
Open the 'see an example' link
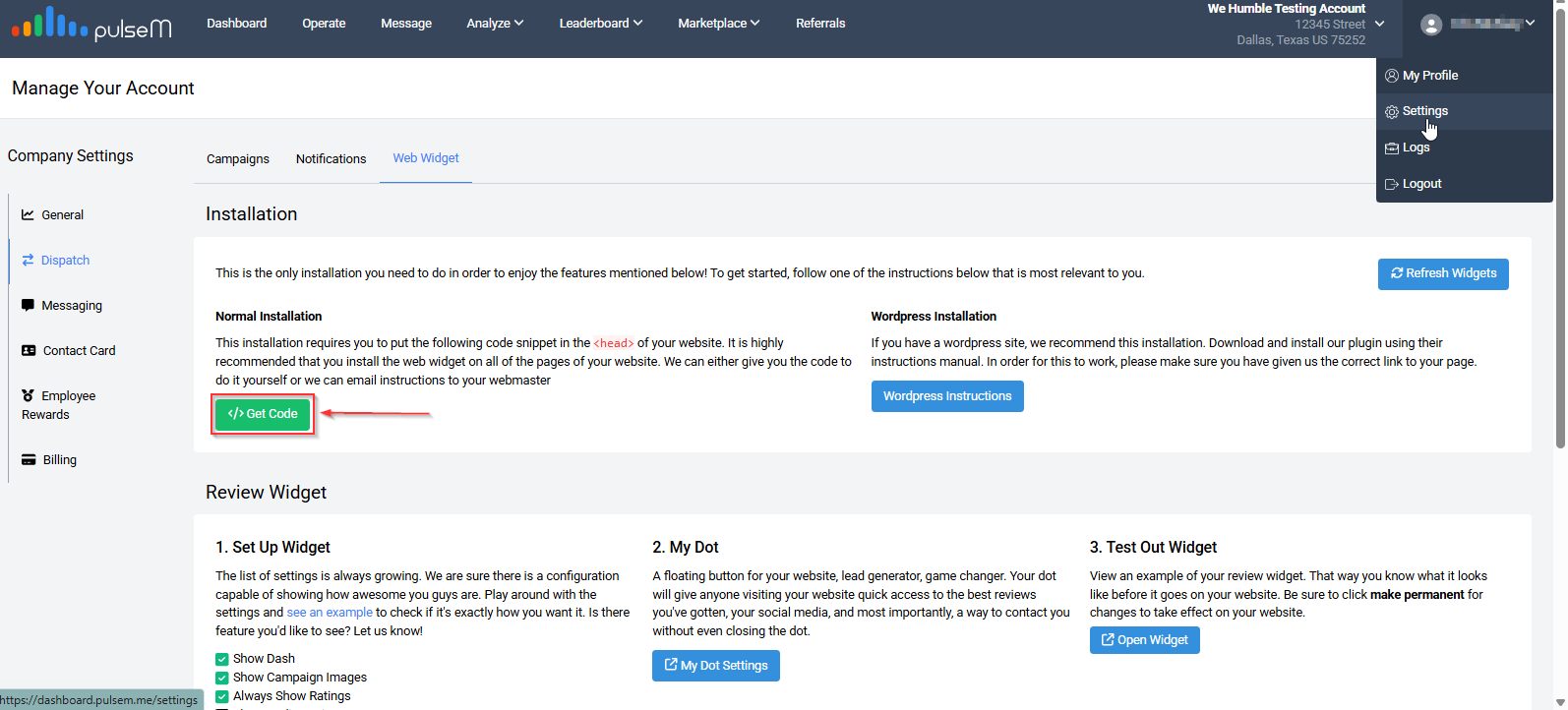pyautogui.click(x=330, y=613)
